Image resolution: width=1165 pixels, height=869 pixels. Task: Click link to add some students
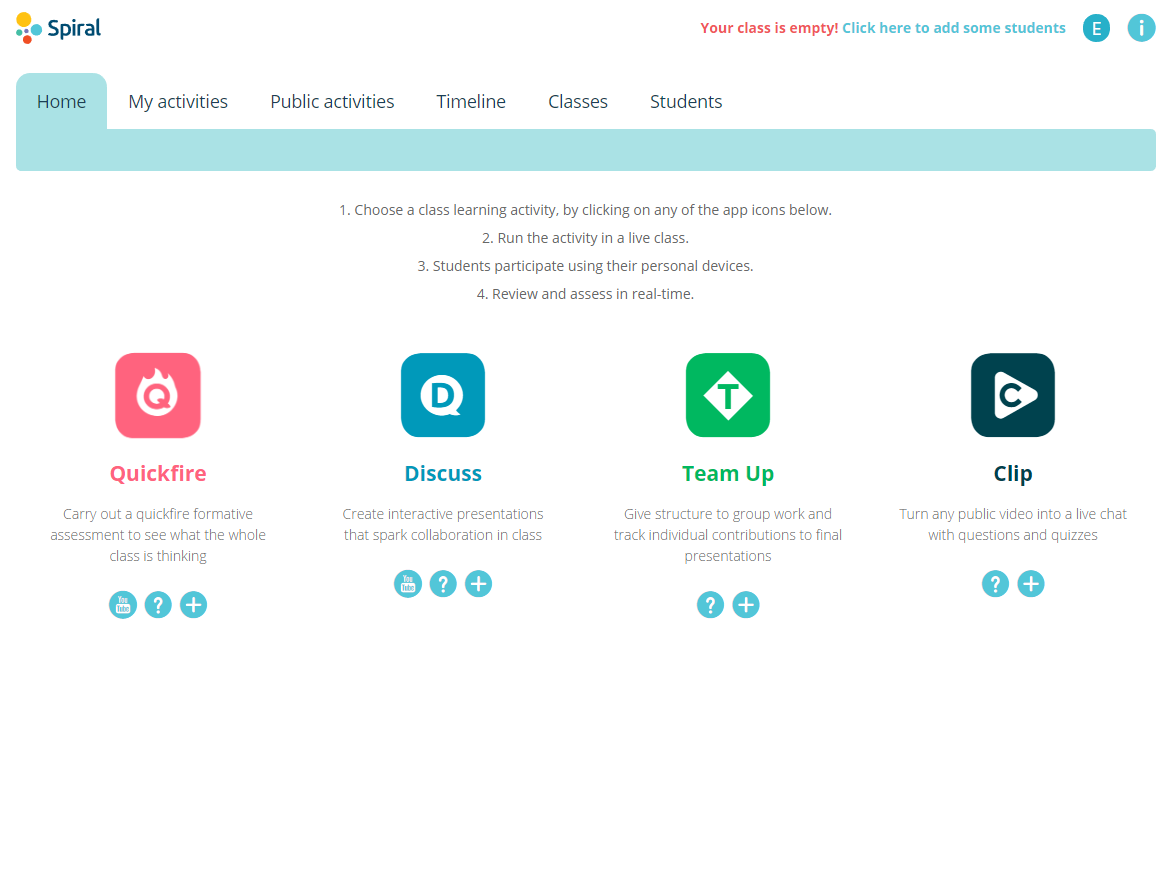(x=953, y=28)
